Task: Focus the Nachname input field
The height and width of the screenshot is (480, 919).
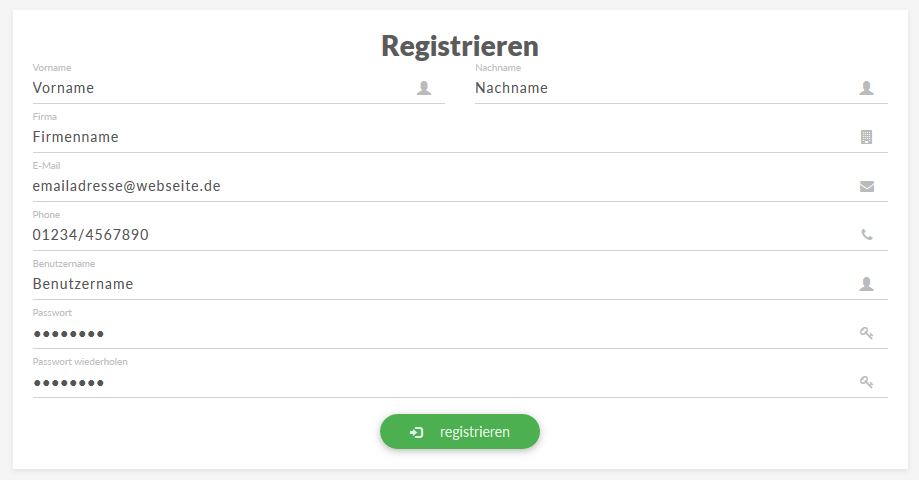Action: pyautogui.click(x=681, y=88)
